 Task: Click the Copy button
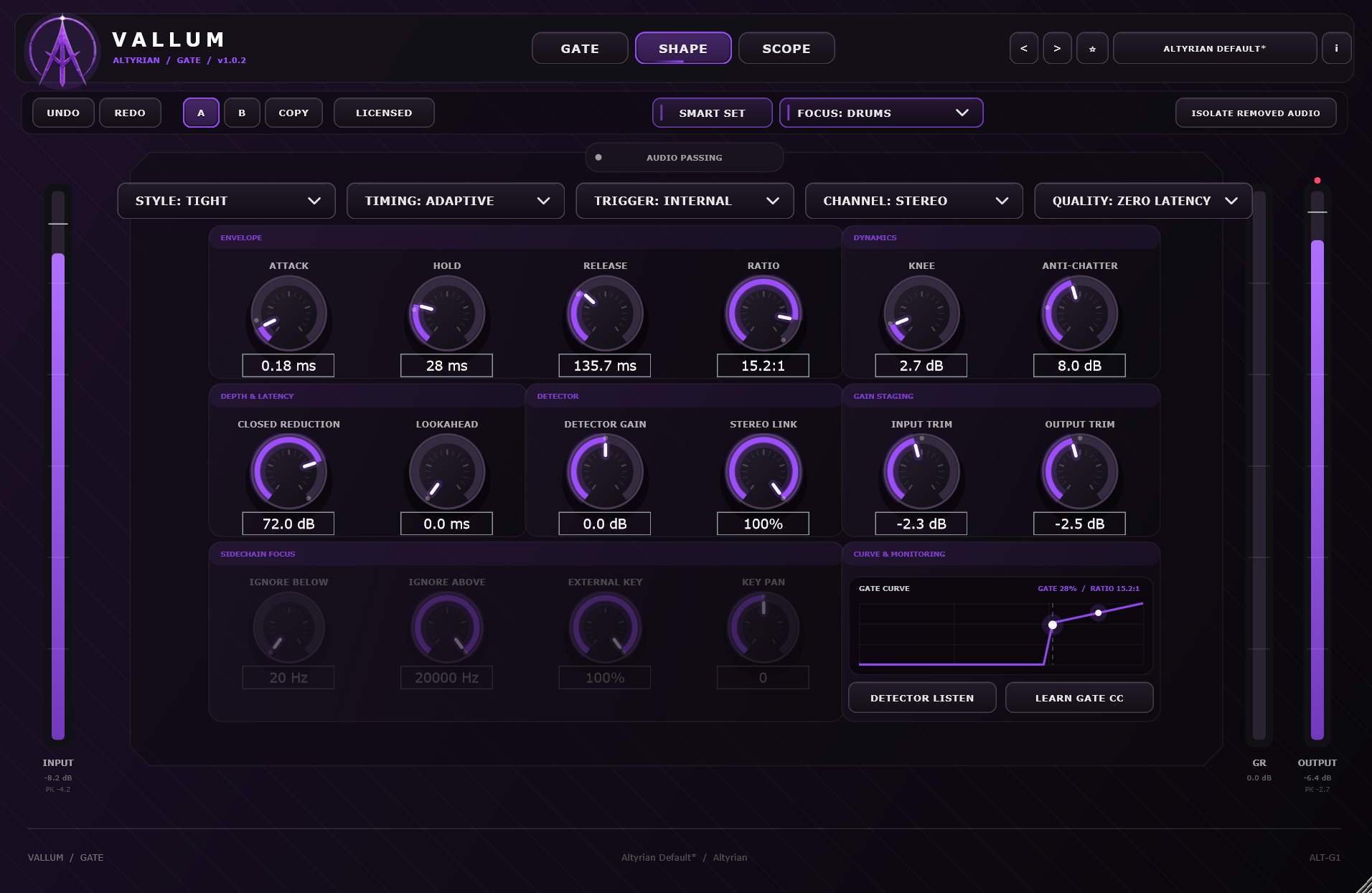coord(293,113)
